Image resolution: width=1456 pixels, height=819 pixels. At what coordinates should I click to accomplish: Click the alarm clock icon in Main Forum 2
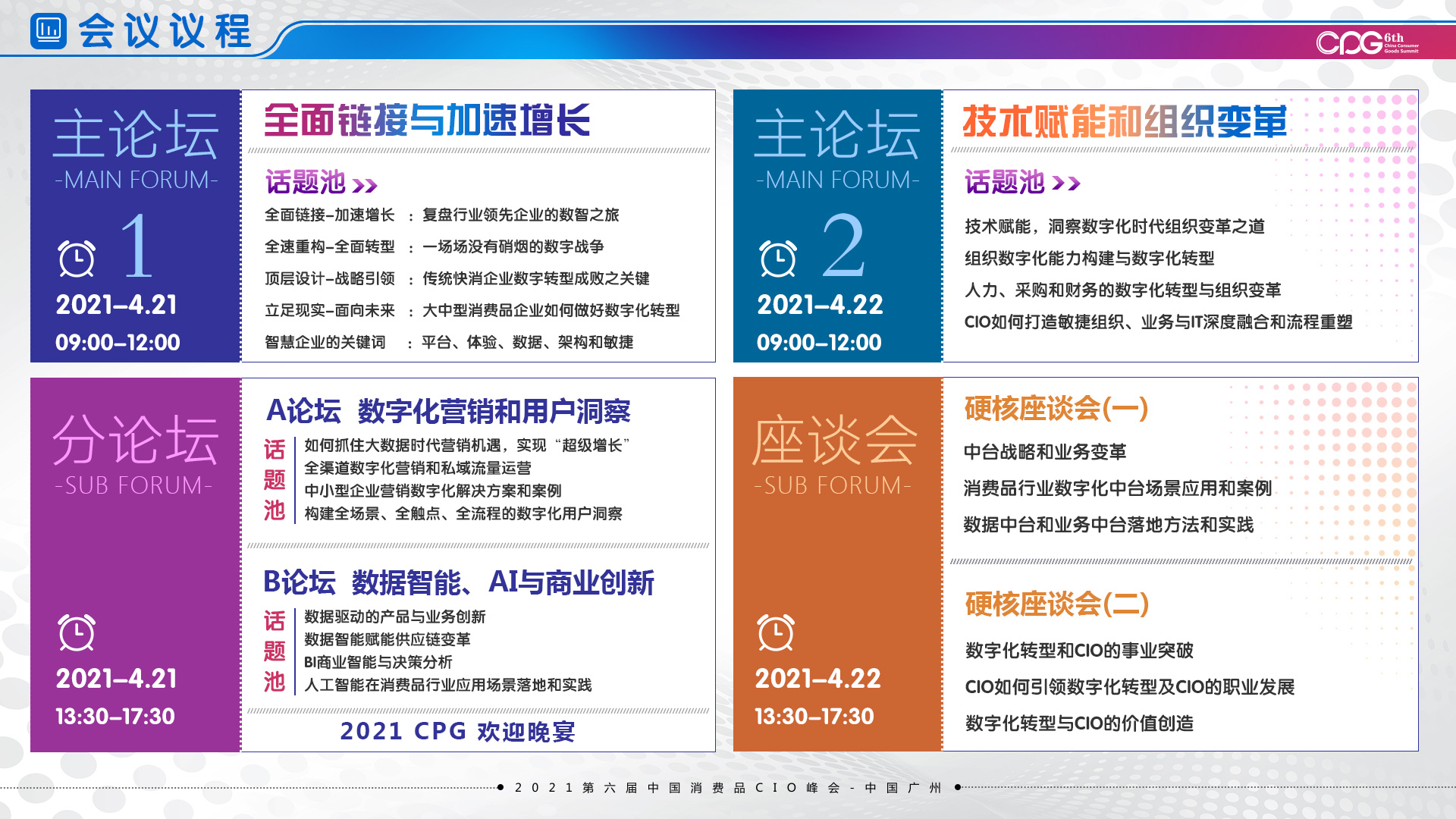pyautogui.click(x=778, y=259)
